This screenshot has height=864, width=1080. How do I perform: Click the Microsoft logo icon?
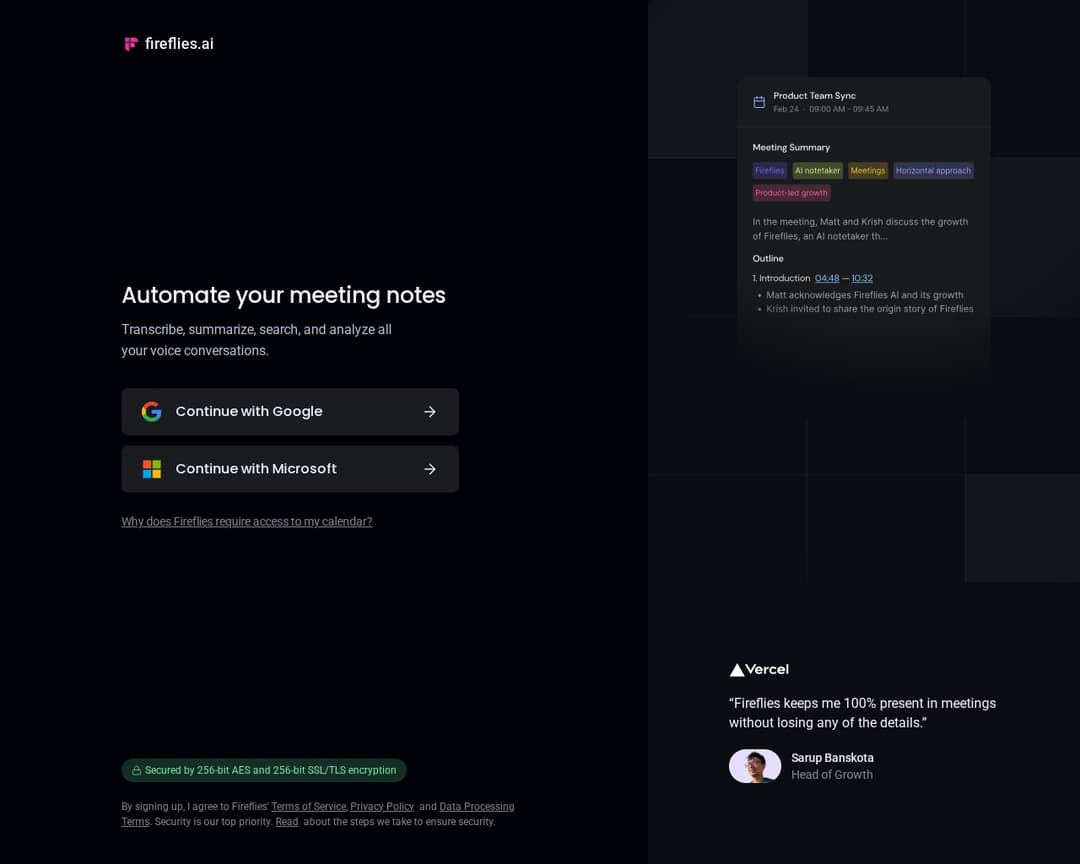(x=152, y=469)
